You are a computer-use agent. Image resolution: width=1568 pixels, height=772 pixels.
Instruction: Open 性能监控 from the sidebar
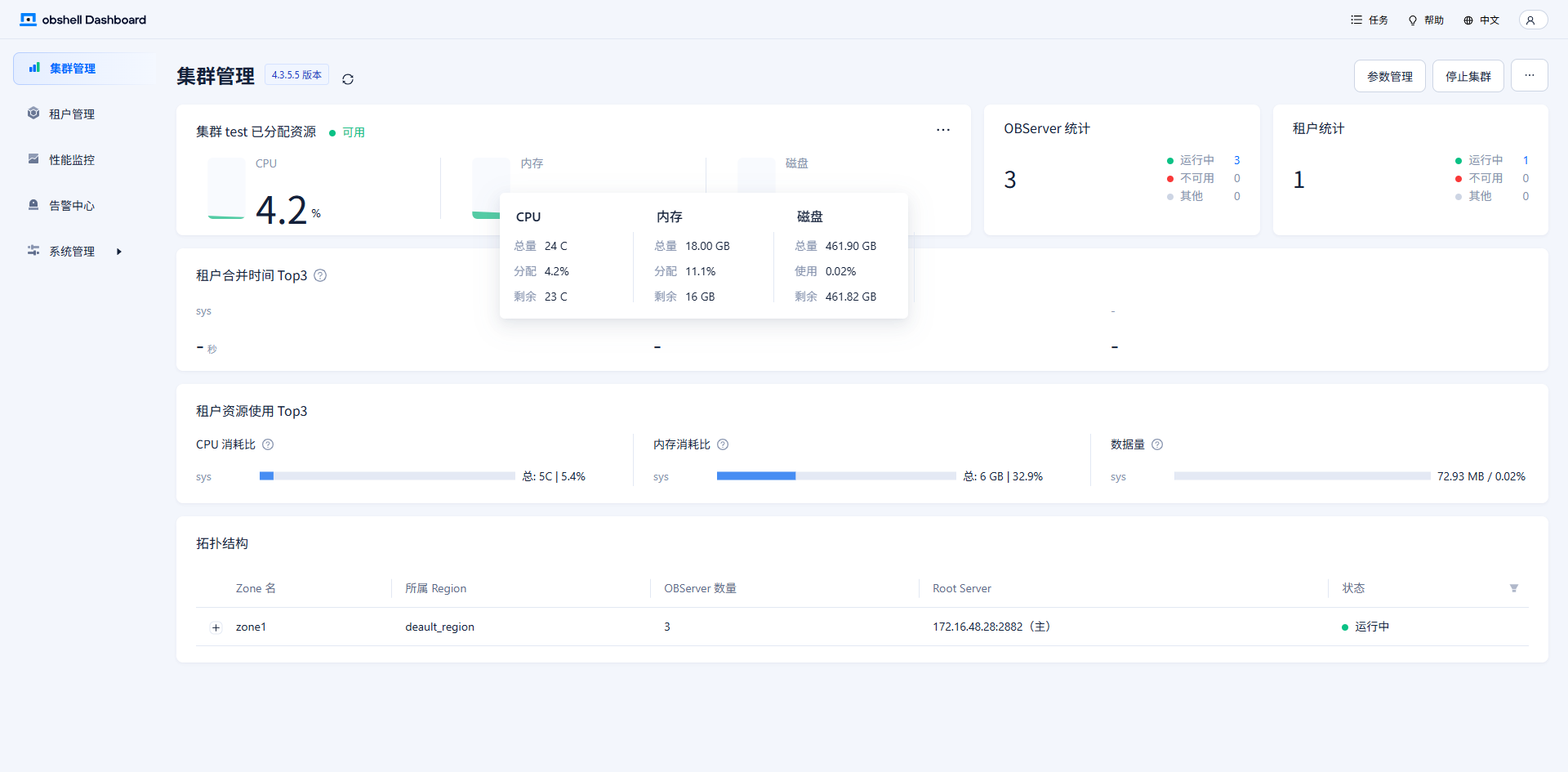point(72,160)
